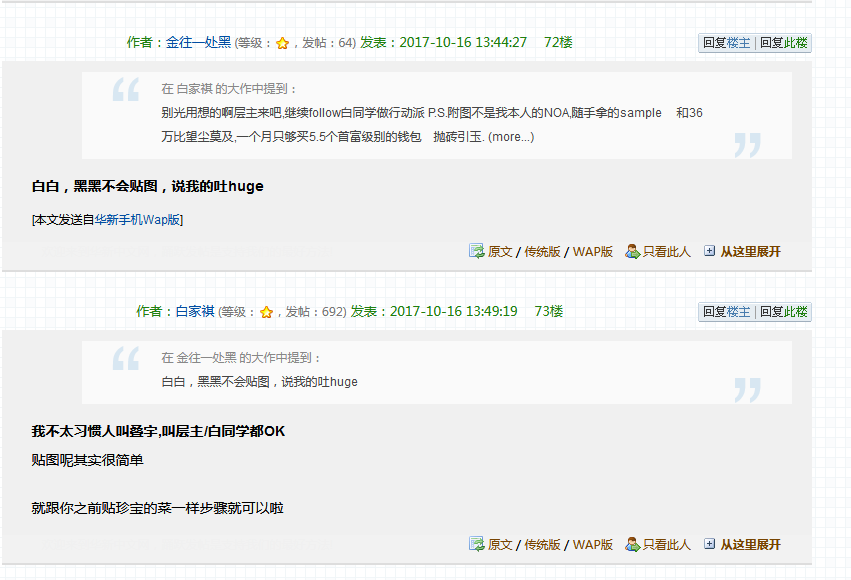Switch to 传统版 view in post 72楼

point(543,252)
